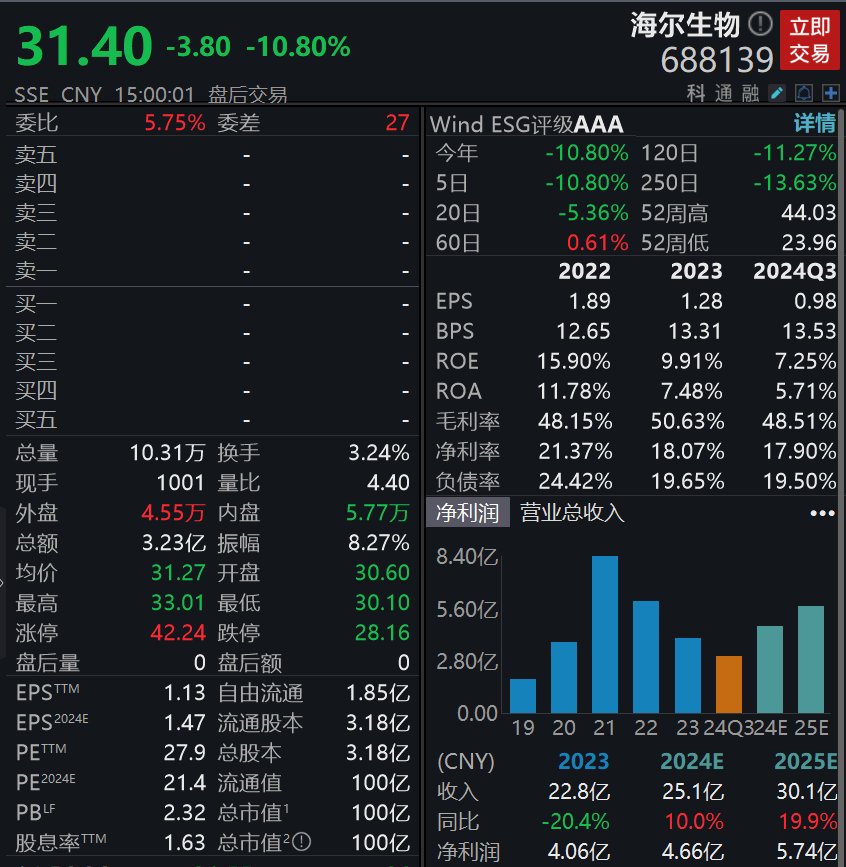This screenshot has width=846, height=867.
Task: Click the 立即交易 button
Action: 810,40
